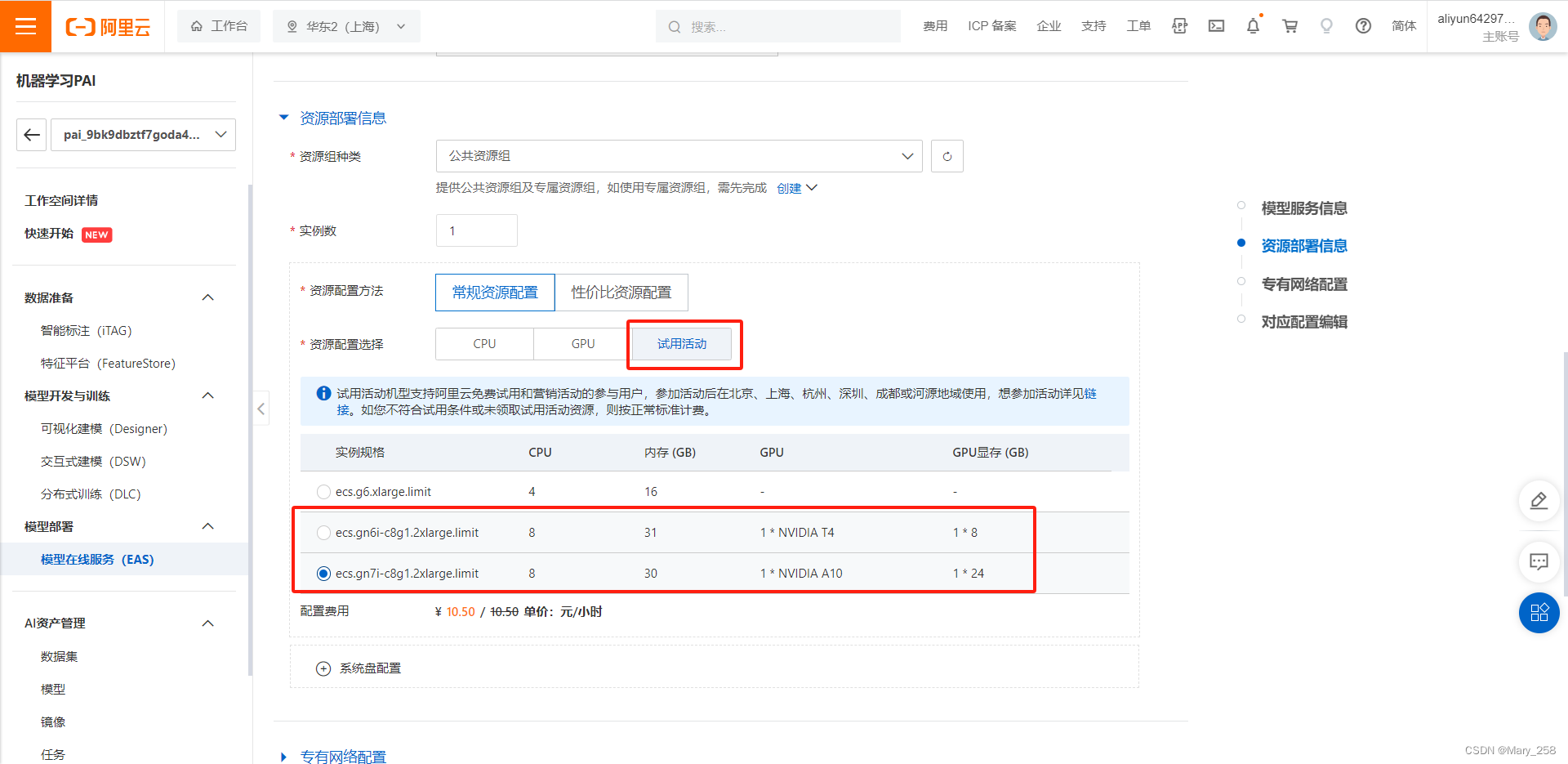This screenshot has height=764, width=1568.
Task: Click the 链接 activity details link
Action: (x=1090, y=394)
